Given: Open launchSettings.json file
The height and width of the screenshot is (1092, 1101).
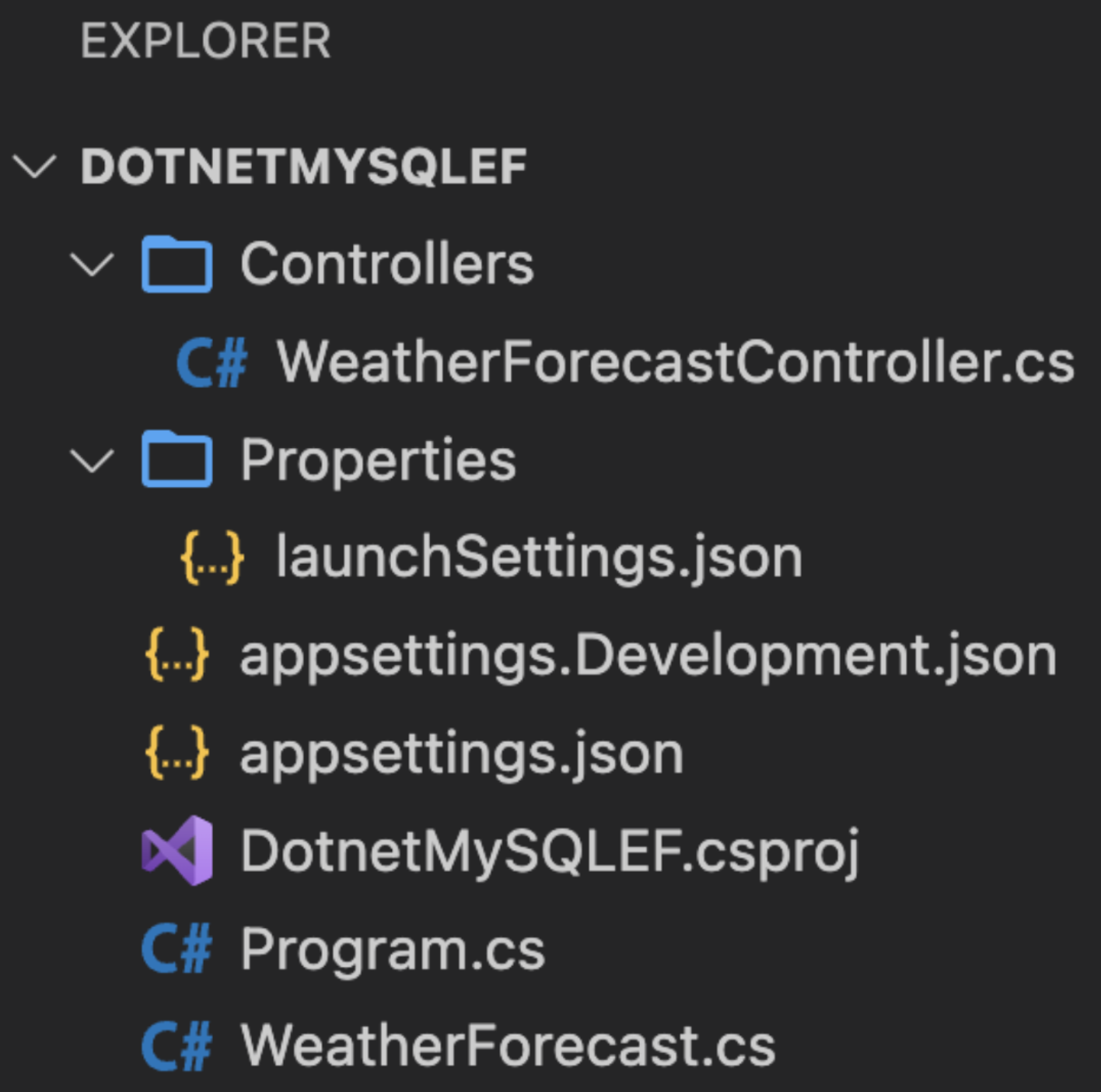Looking at the screenshot, I should coord(539,558).
